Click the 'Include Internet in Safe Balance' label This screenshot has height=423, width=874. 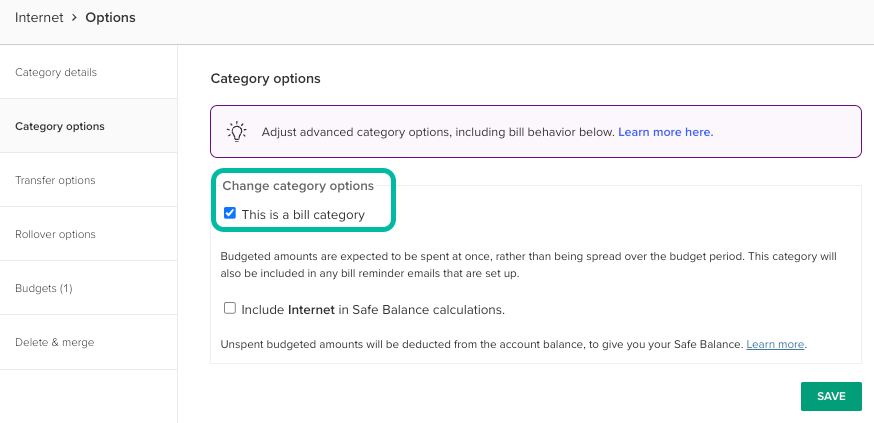click(x=372, y=310)
